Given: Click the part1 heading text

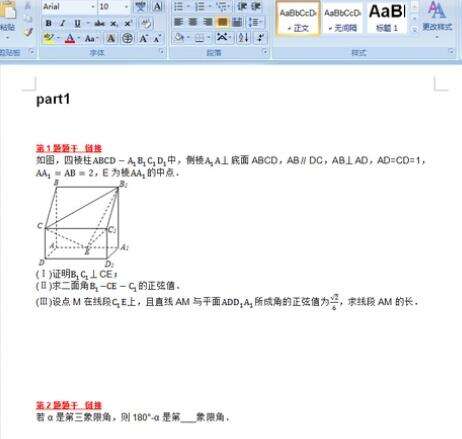Looking at the screenshot, I should coord(53,99).
